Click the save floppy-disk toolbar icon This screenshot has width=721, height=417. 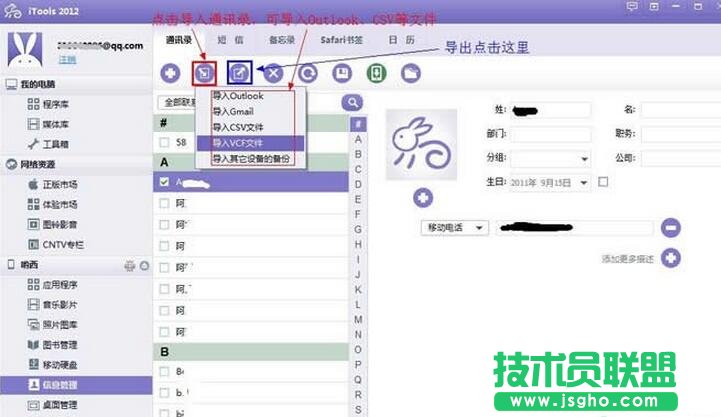pyautogui.click(x=342, y=73)
